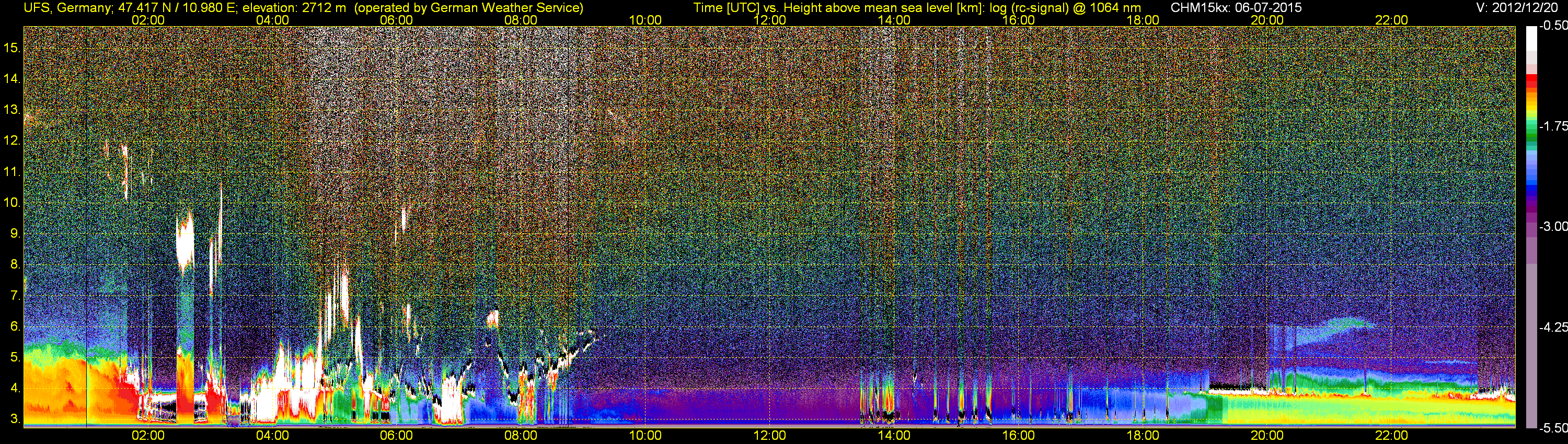Image resolution: width=1568 pixels, height=444 pixels.
Task: Click the 08:00 tick label at the top
Action: (521, 20)
